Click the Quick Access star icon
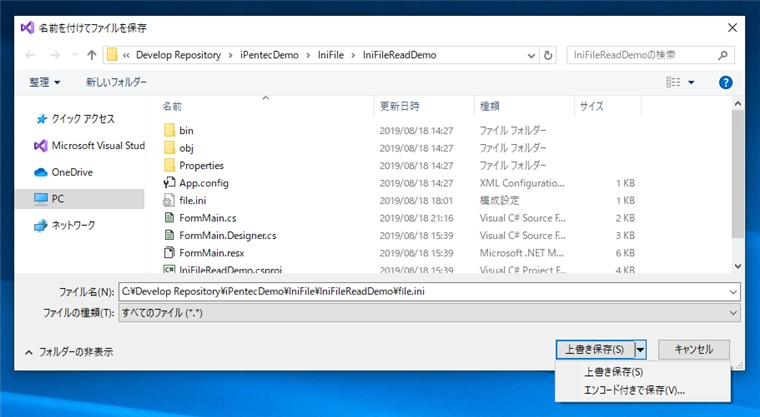 (x=42, y=119)
